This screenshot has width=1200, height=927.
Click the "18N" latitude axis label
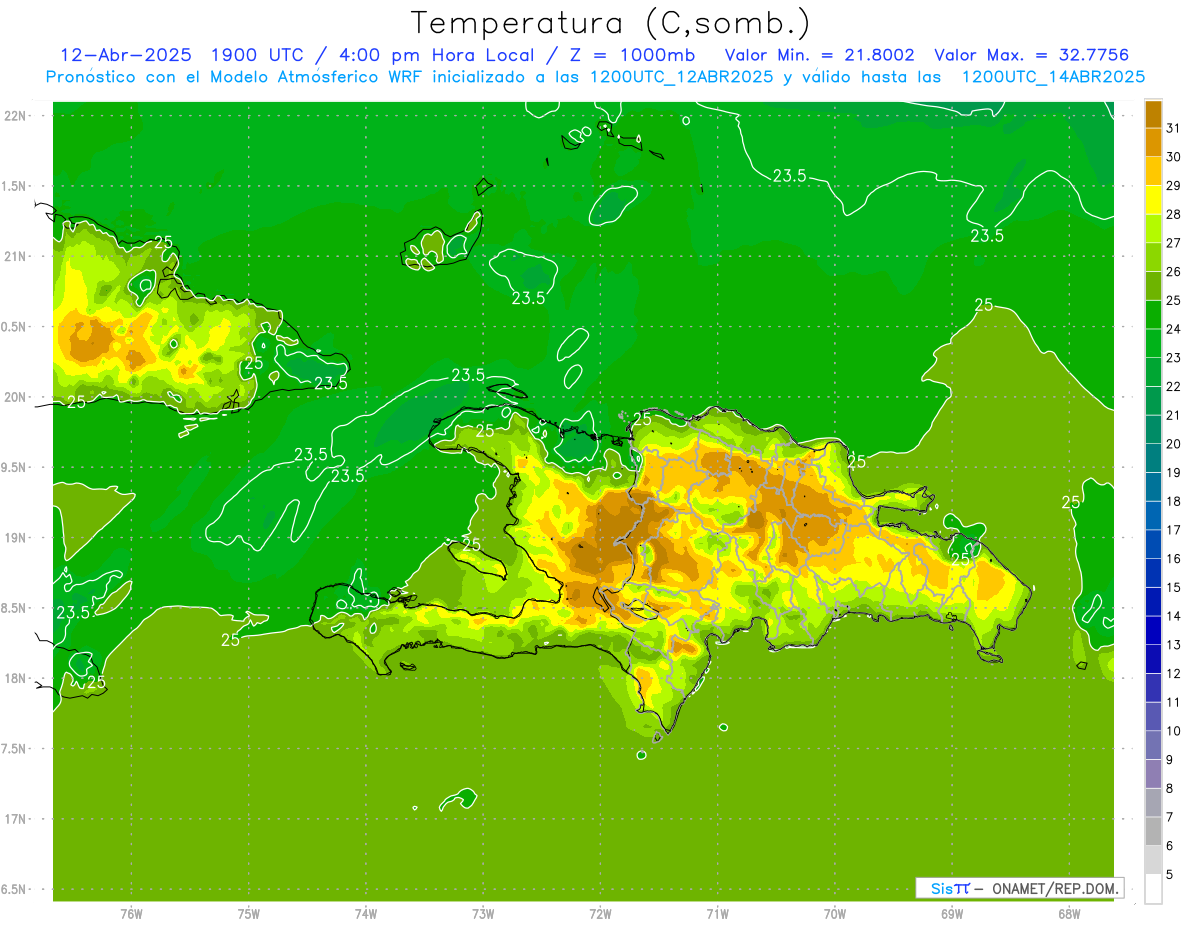[x=16, y=678]
